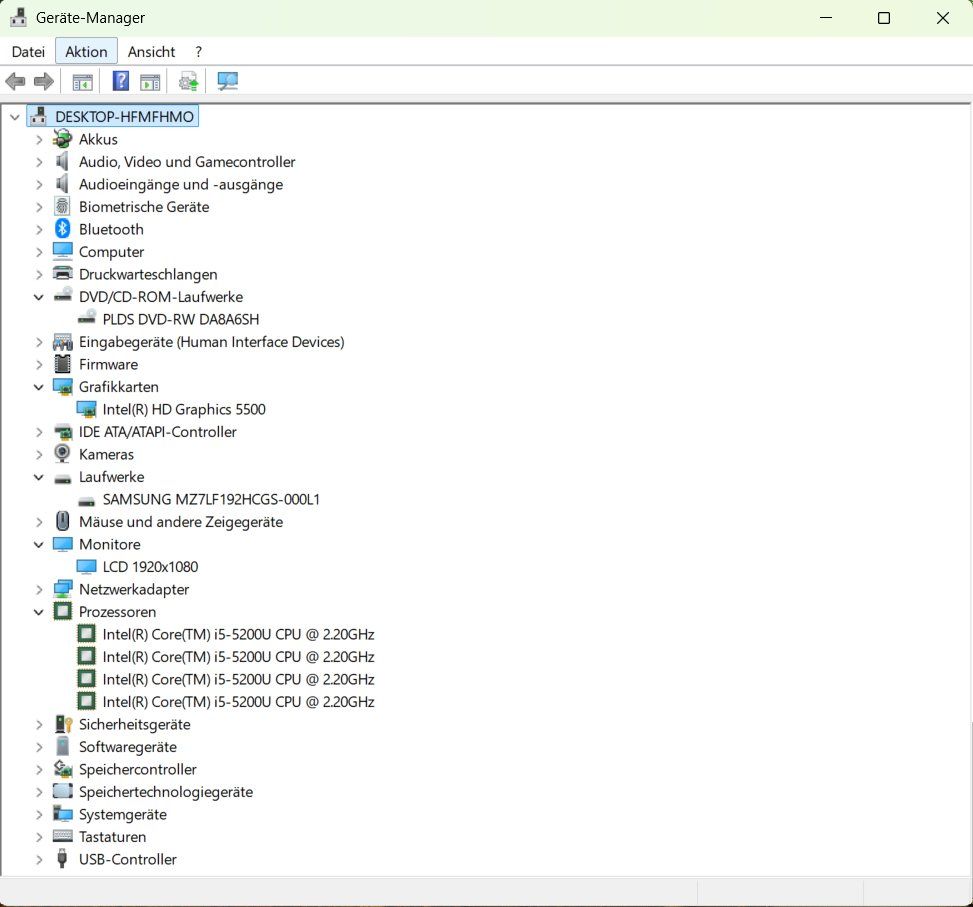Click the Eingabegeräte (Human Interface Devices) icon
Viewport: 973px width, 907px height.
click(62, 341)
